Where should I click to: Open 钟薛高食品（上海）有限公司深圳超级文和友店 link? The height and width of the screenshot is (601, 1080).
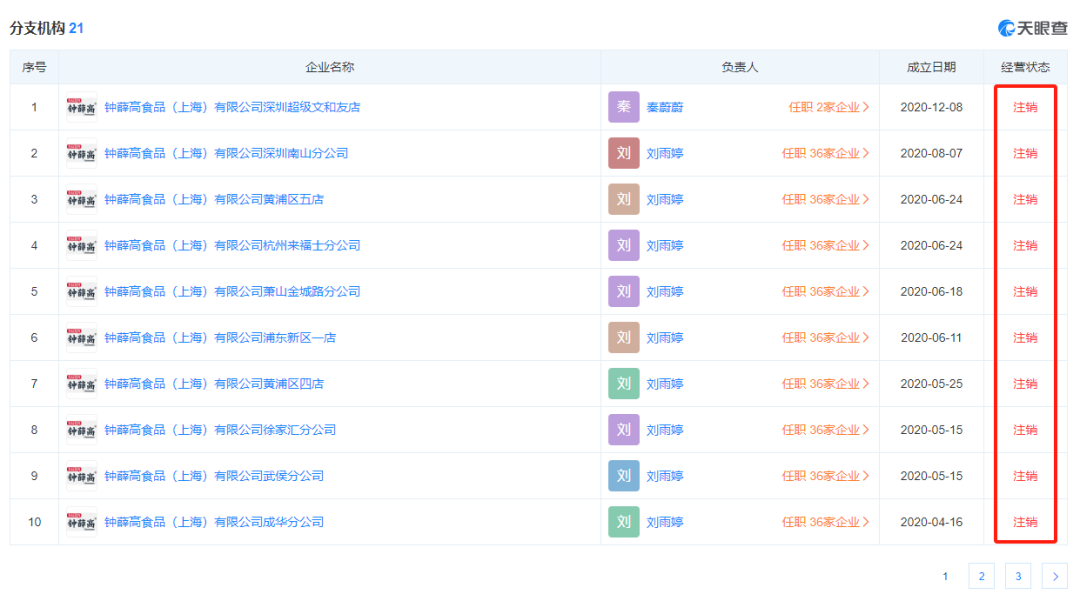[232, 107]
